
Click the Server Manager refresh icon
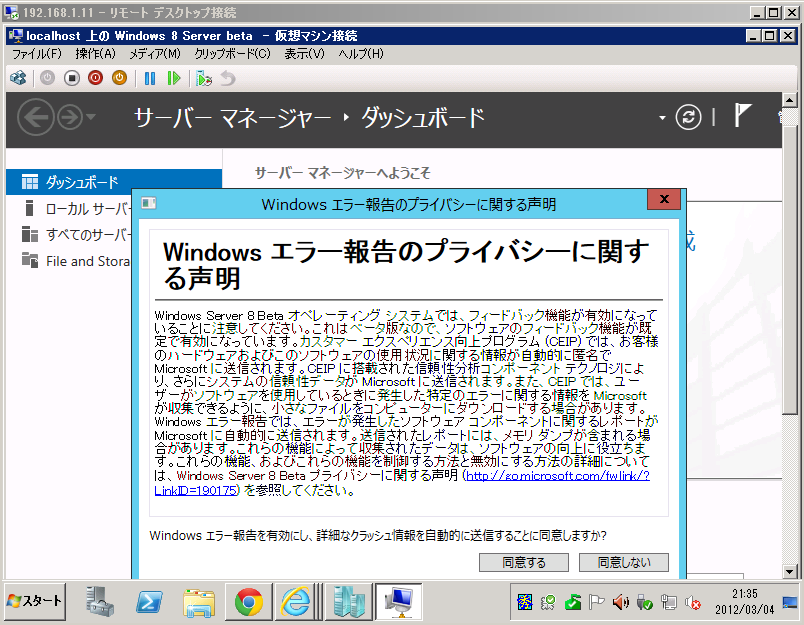[x=688, y=117]
